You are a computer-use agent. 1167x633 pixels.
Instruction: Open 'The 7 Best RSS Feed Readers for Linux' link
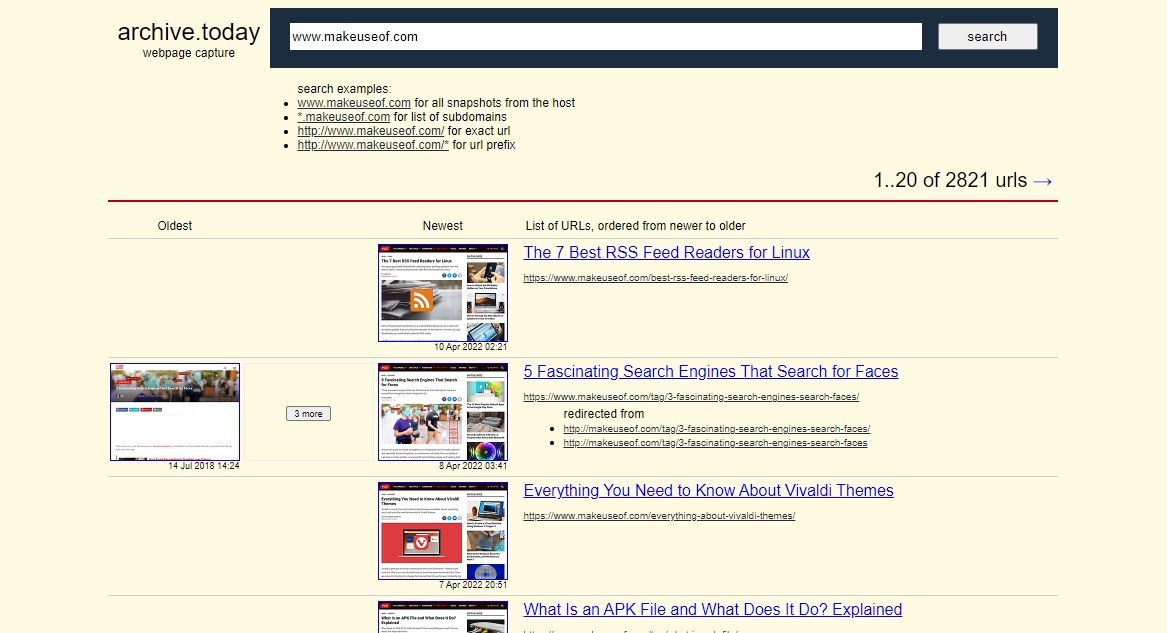(x=666, y=252)
